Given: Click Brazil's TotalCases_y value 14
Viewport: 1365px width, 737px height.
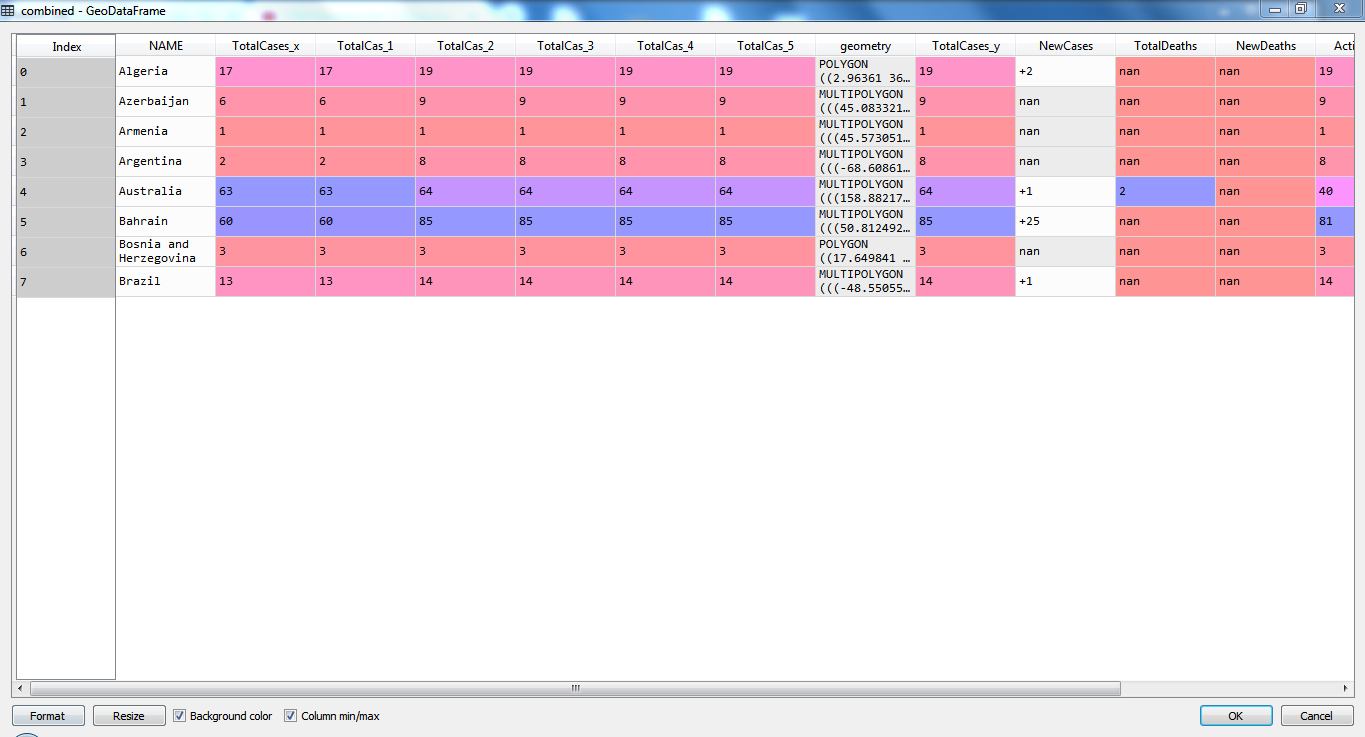Looking at the screenshot, I should click(x=966, y=282).
